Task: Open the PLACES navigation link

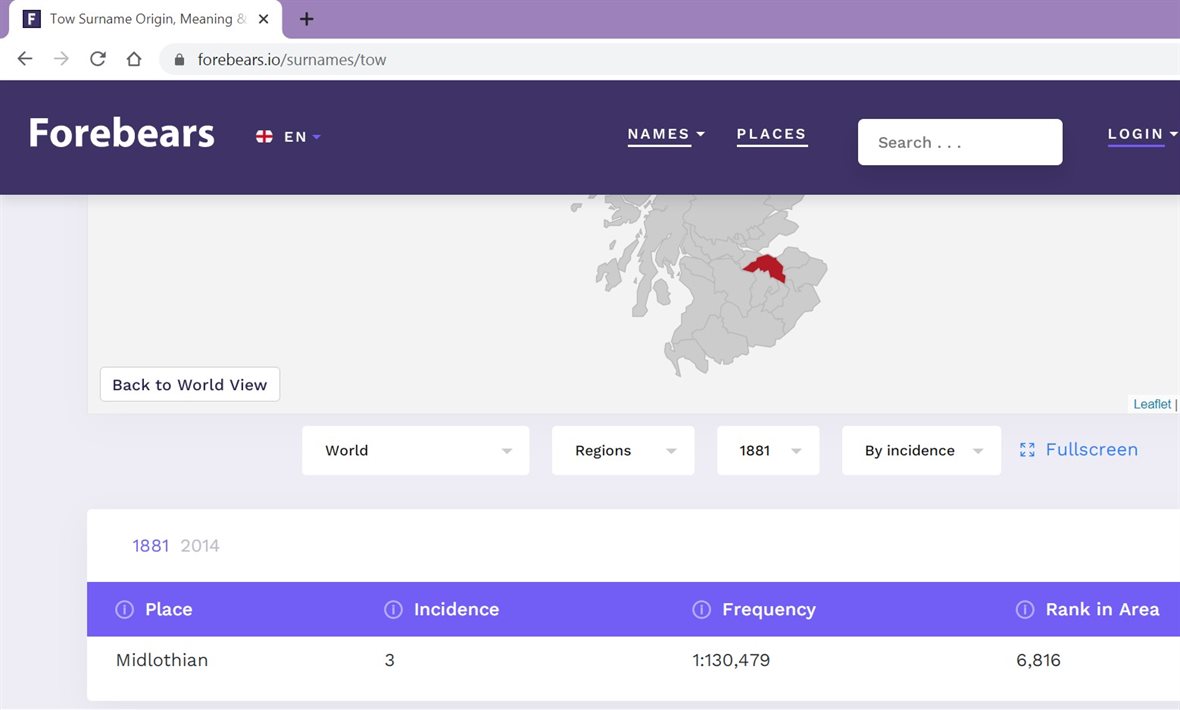Action: 771,134
